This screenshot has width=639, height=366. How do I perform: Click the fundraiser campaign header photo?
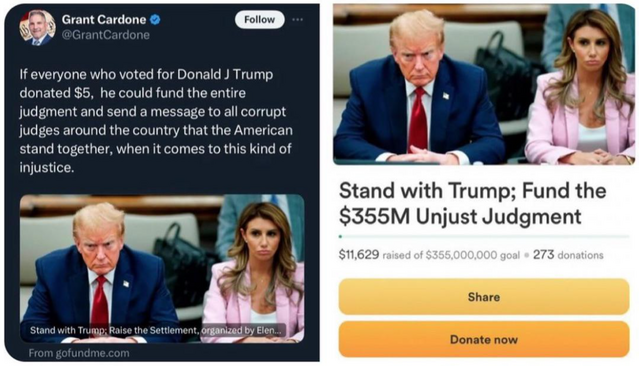tap(484, 84)
